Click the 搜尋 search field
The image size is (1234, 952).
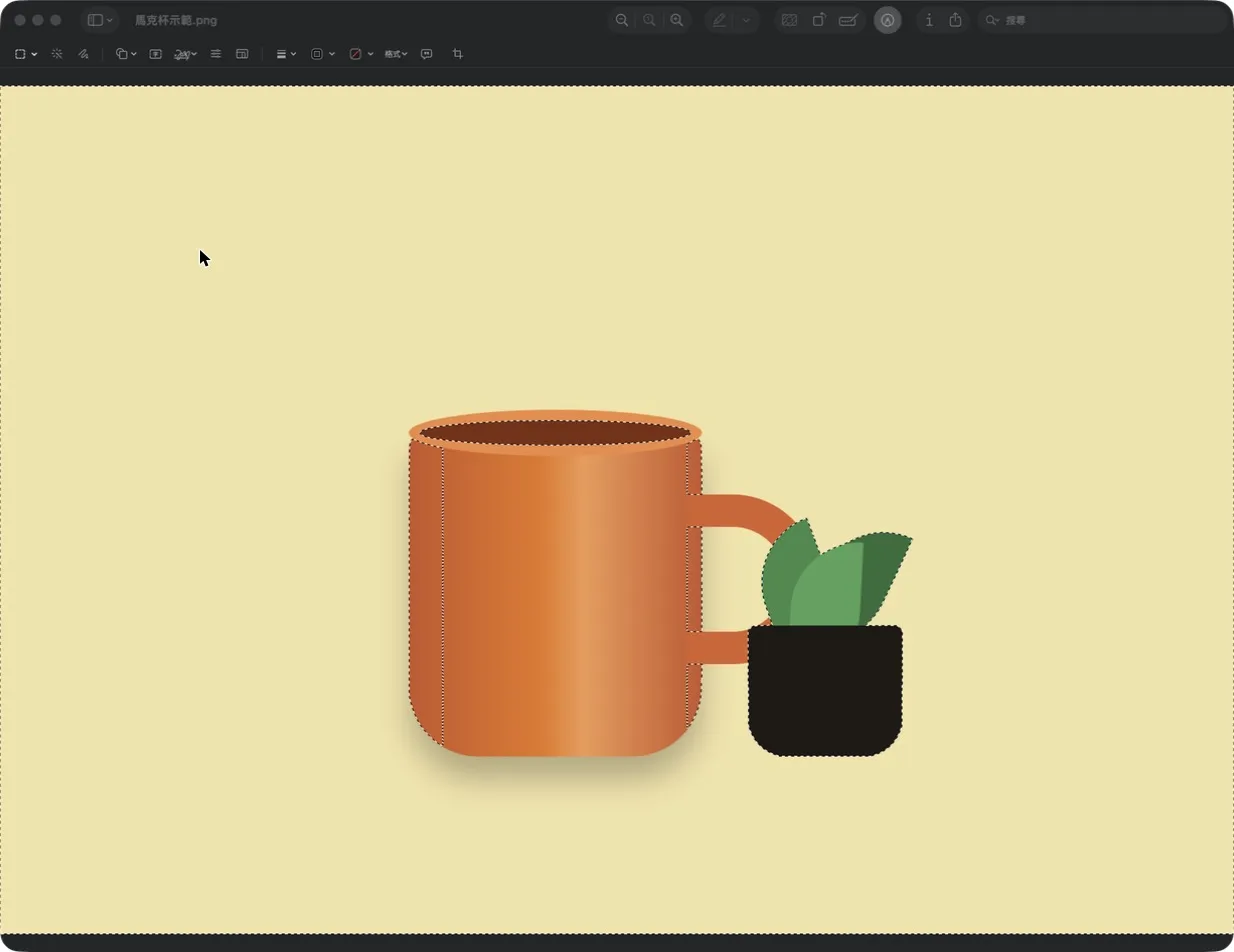tap(1102, 20)
